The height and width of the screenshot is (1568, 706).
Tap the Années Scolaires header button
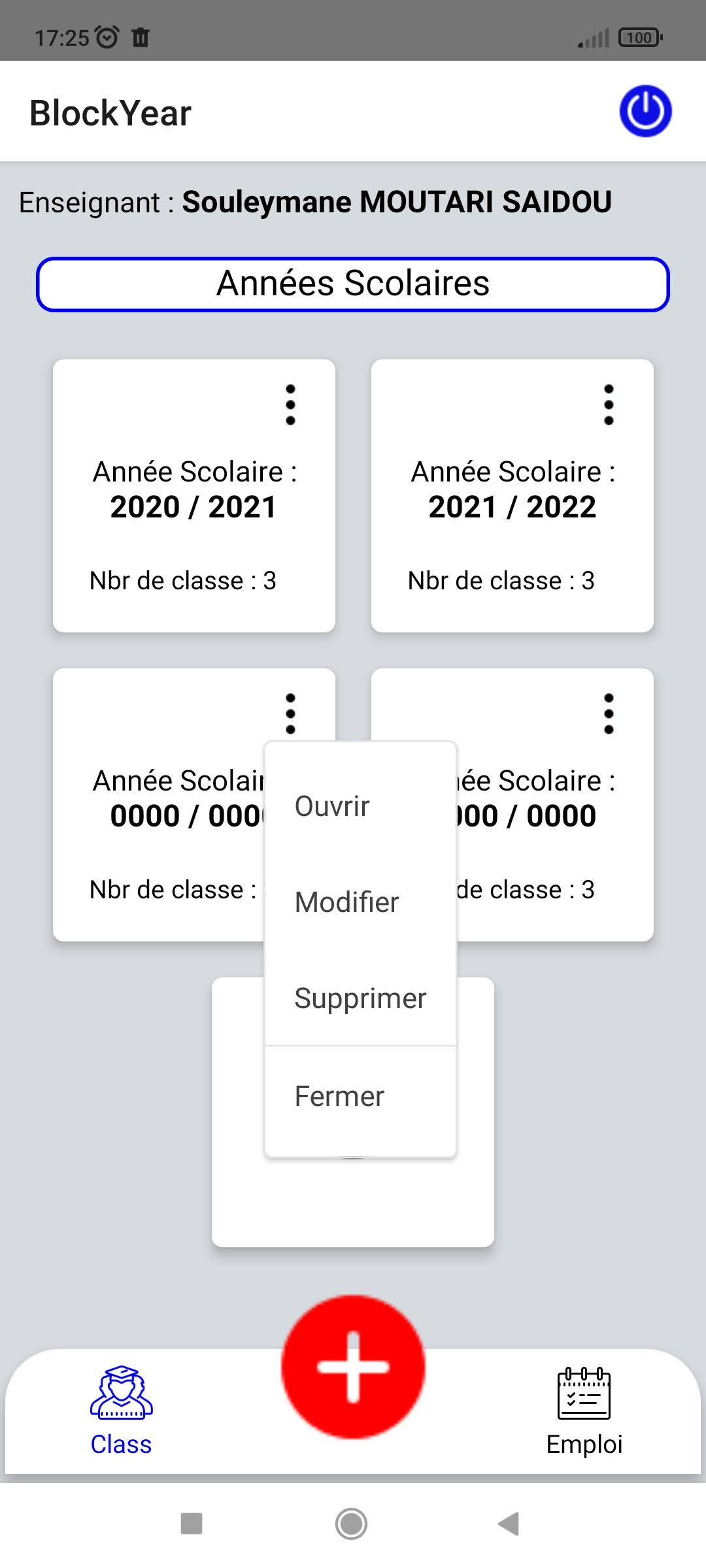click(353, 284)
